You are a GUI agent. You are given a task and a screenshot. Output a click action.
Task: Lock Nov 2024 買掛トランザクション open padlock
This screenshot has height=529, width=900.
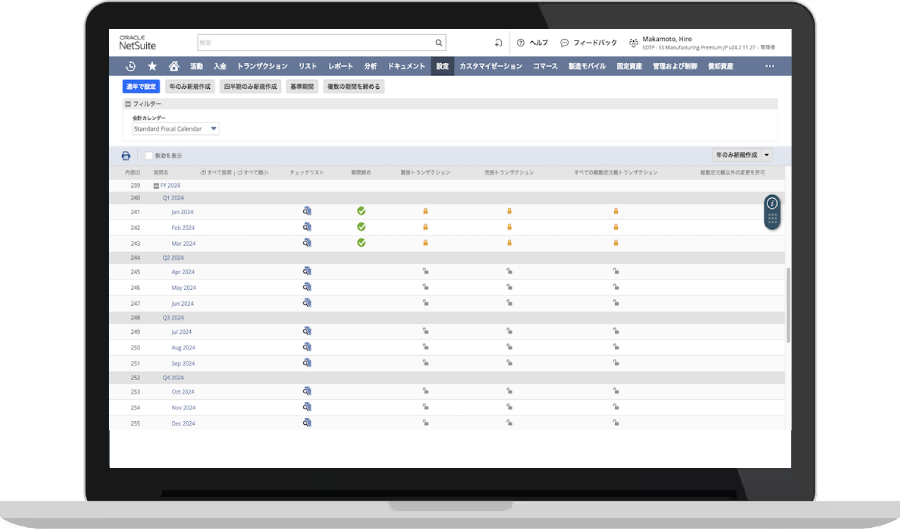(x=425, y=407)
